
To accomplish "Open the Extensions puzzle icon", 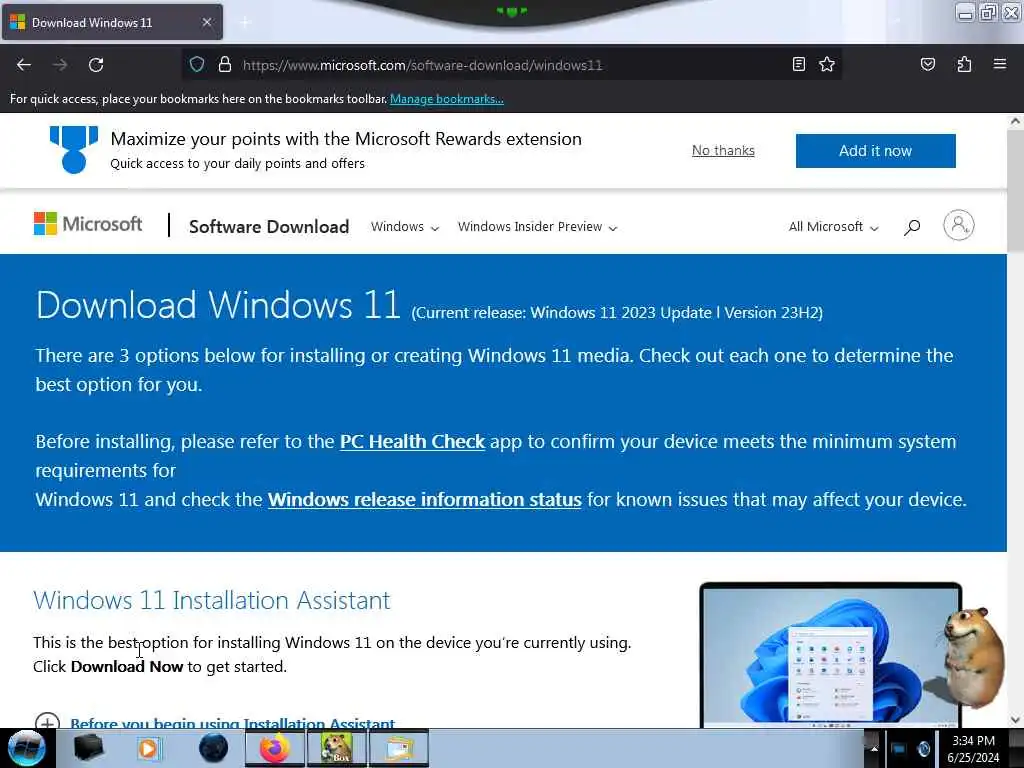I will [x=964, y=64].
